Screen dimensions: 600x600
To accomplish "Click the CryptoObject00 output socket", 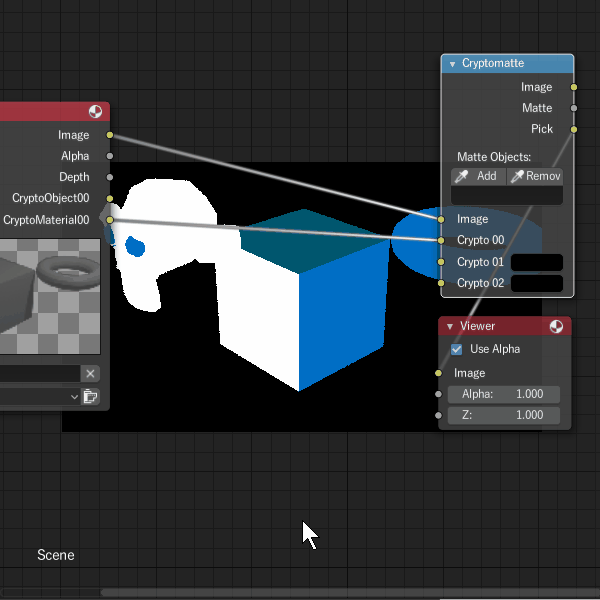I will click(110, 199).
